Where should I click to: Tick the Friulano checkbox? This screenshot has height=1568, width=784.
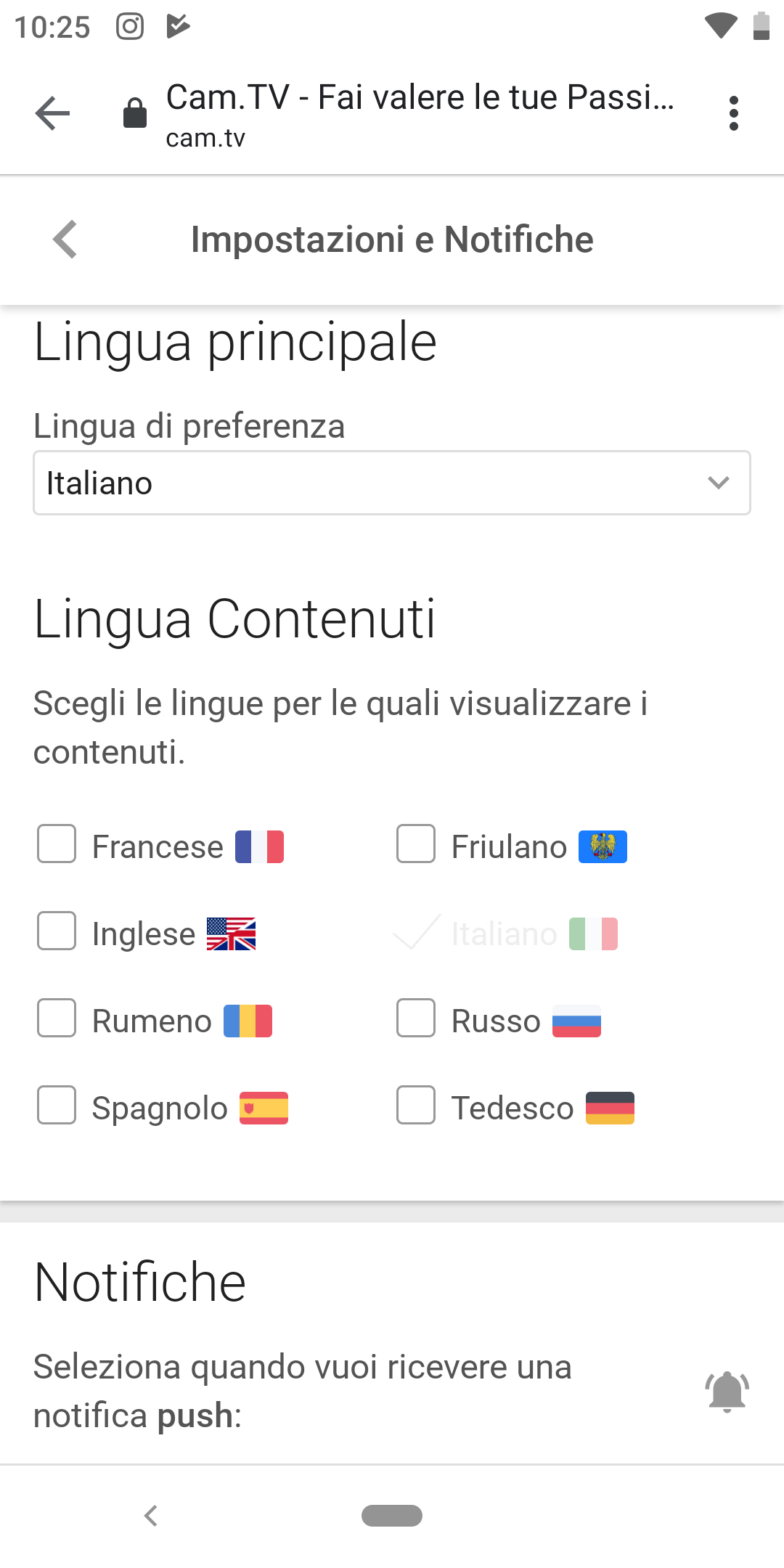click(416, 844)
